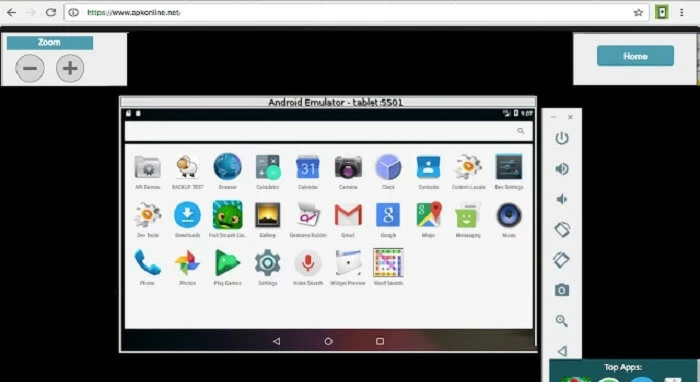The image size is (700, 382).
Task: Open the Browser globe app
Action: 227,167
